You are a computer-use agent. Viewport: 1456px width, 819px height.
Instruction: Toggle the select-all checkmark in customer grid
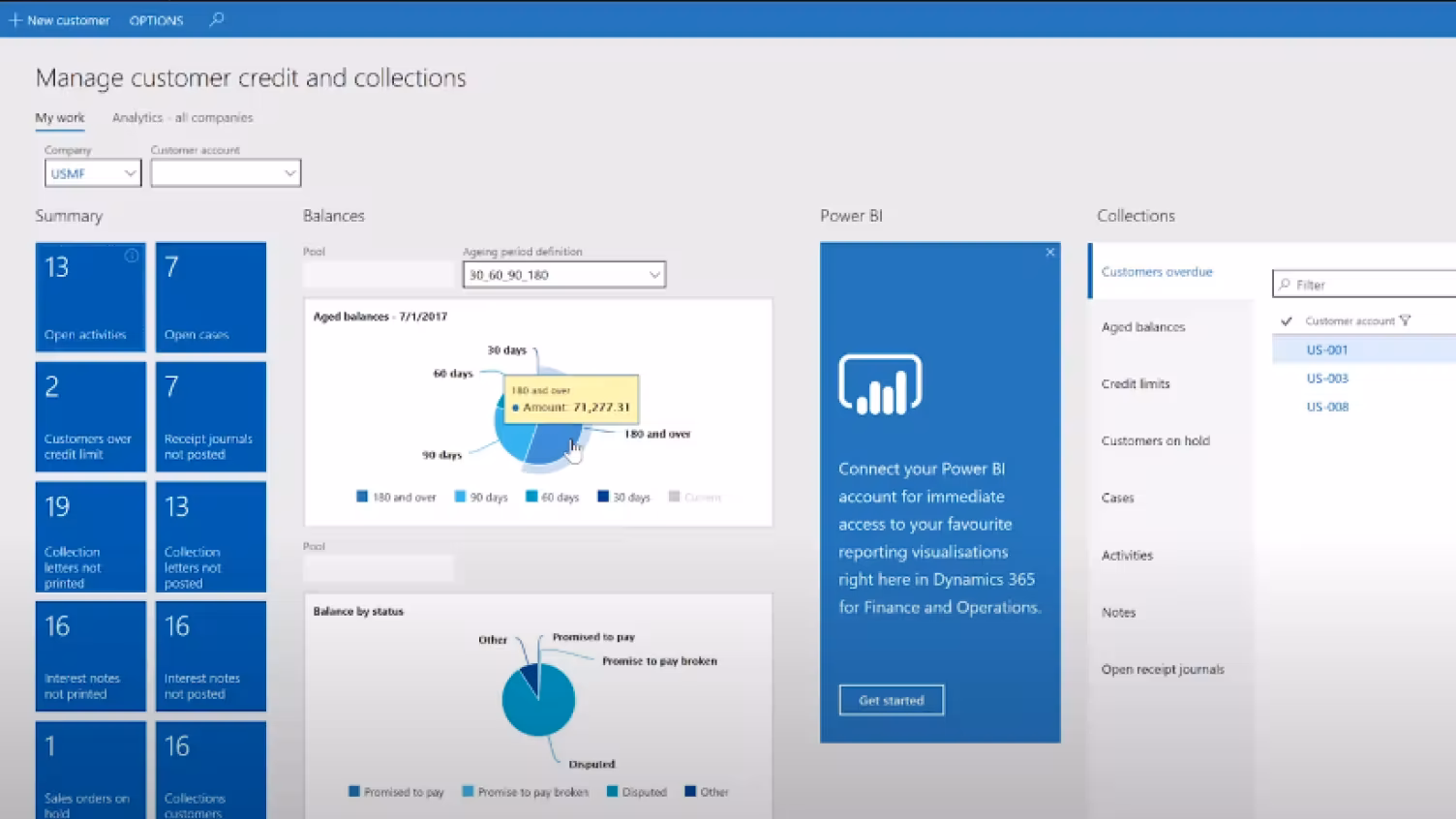click(1287, 321)
